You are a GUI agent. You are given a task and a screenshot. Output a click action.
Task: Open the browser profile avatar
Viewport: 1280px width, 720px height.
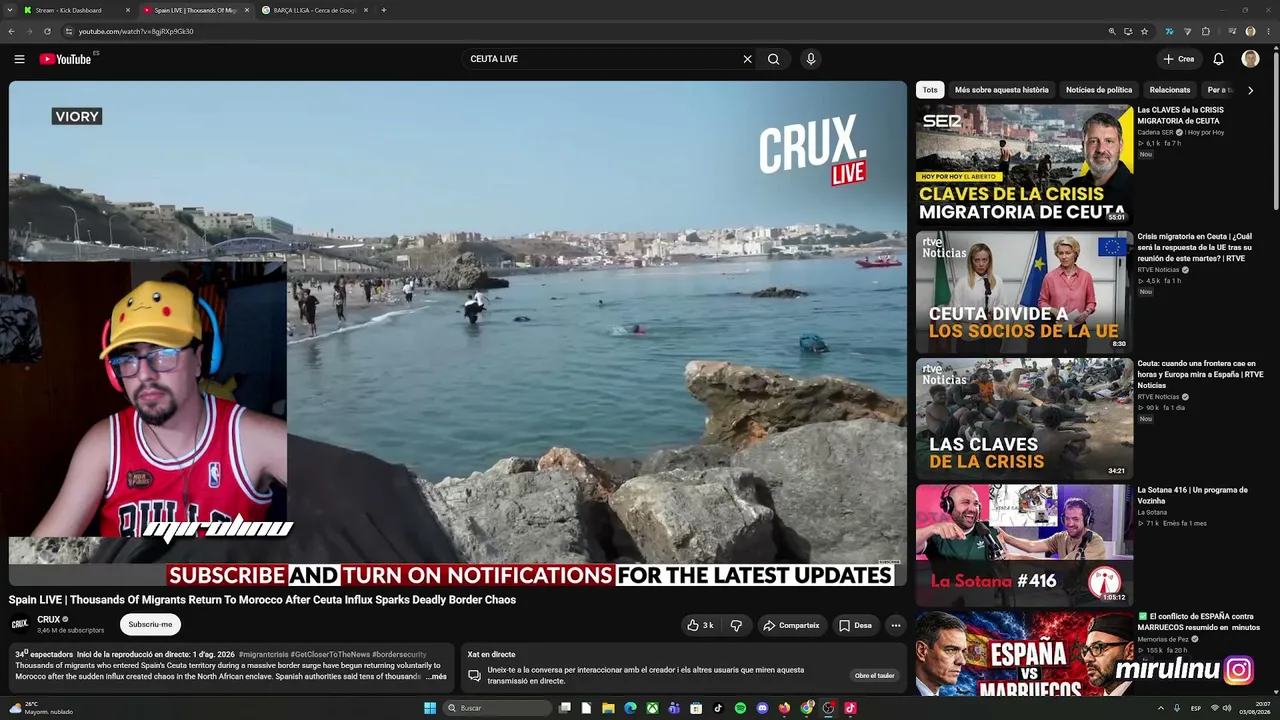click(x=1250, y=31)
